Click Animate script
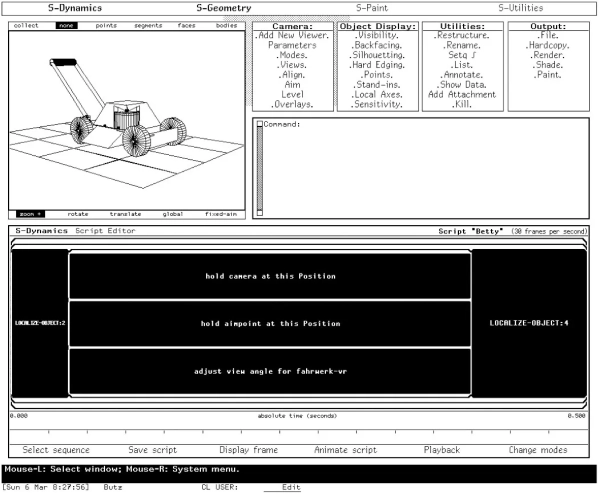The image size is (600, 494). (345, 450)
